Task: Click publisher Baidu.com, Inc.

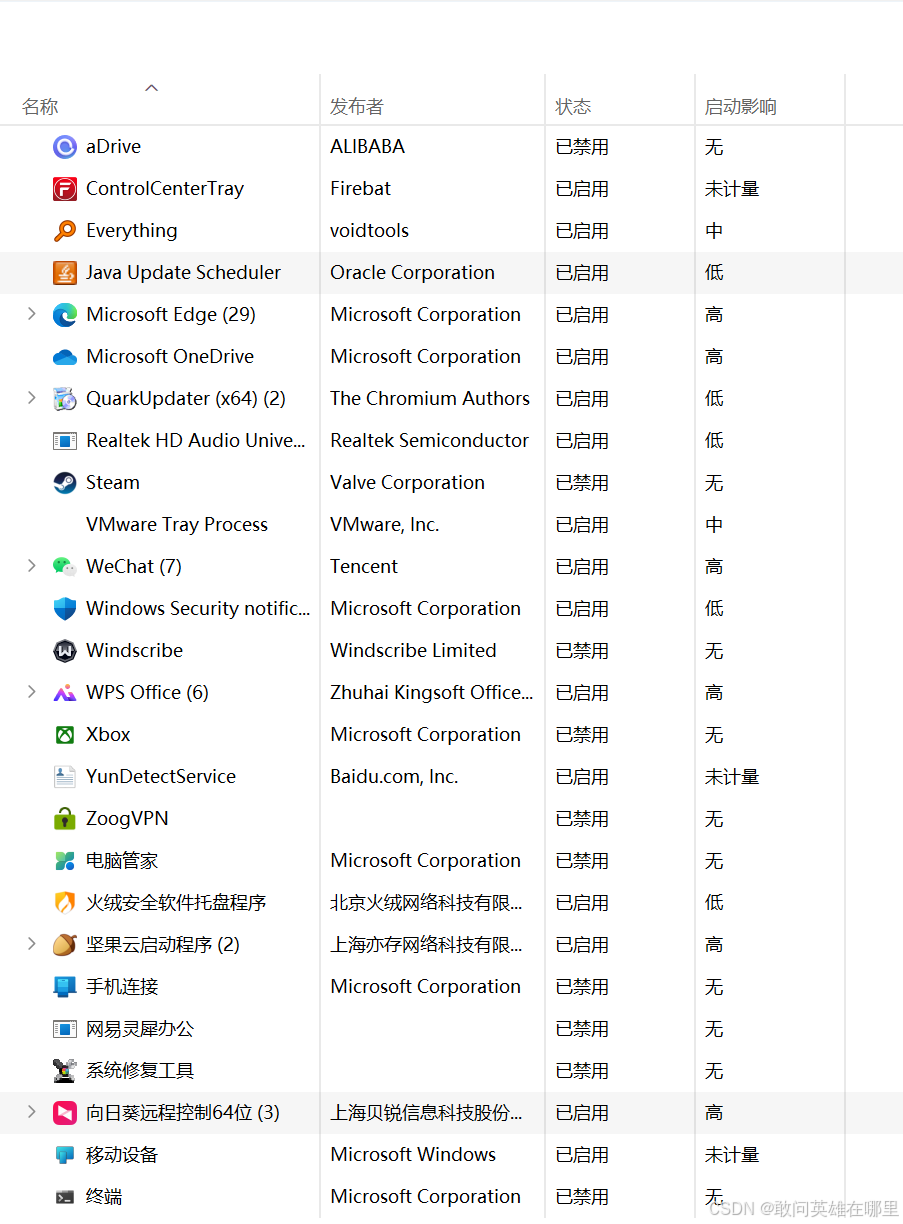Action: coord(394,777)
